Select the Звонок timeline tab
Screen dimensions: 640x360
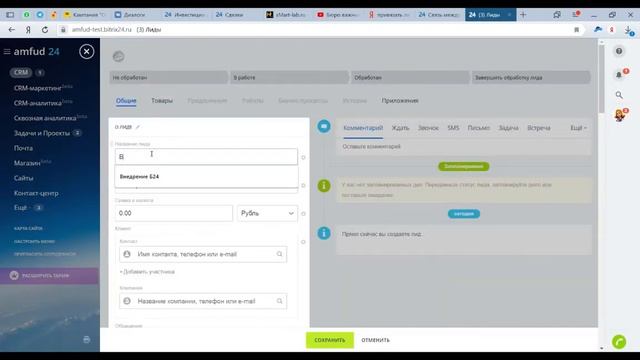tap(428, 128)
